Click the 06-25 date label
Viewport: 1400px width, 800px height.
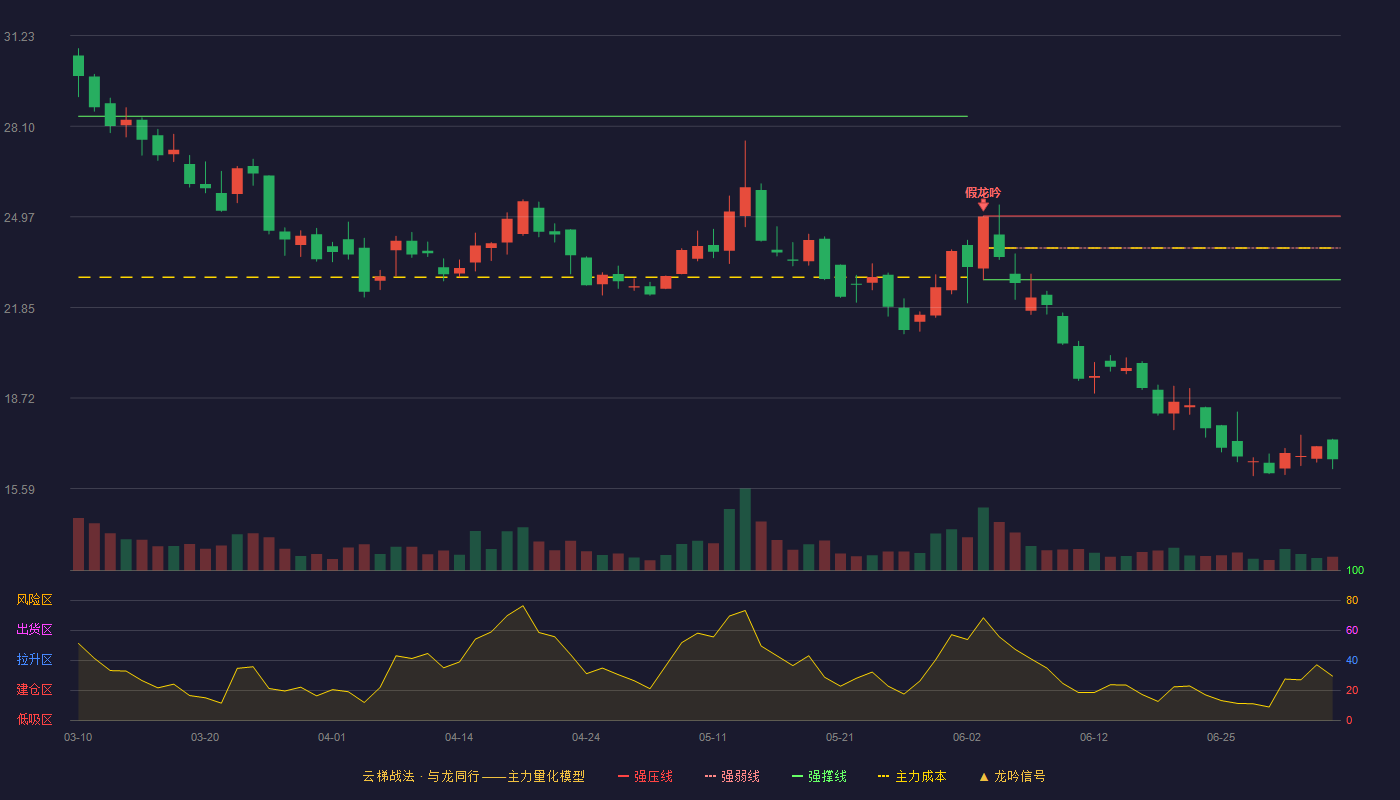click(x=1221, y=737)
